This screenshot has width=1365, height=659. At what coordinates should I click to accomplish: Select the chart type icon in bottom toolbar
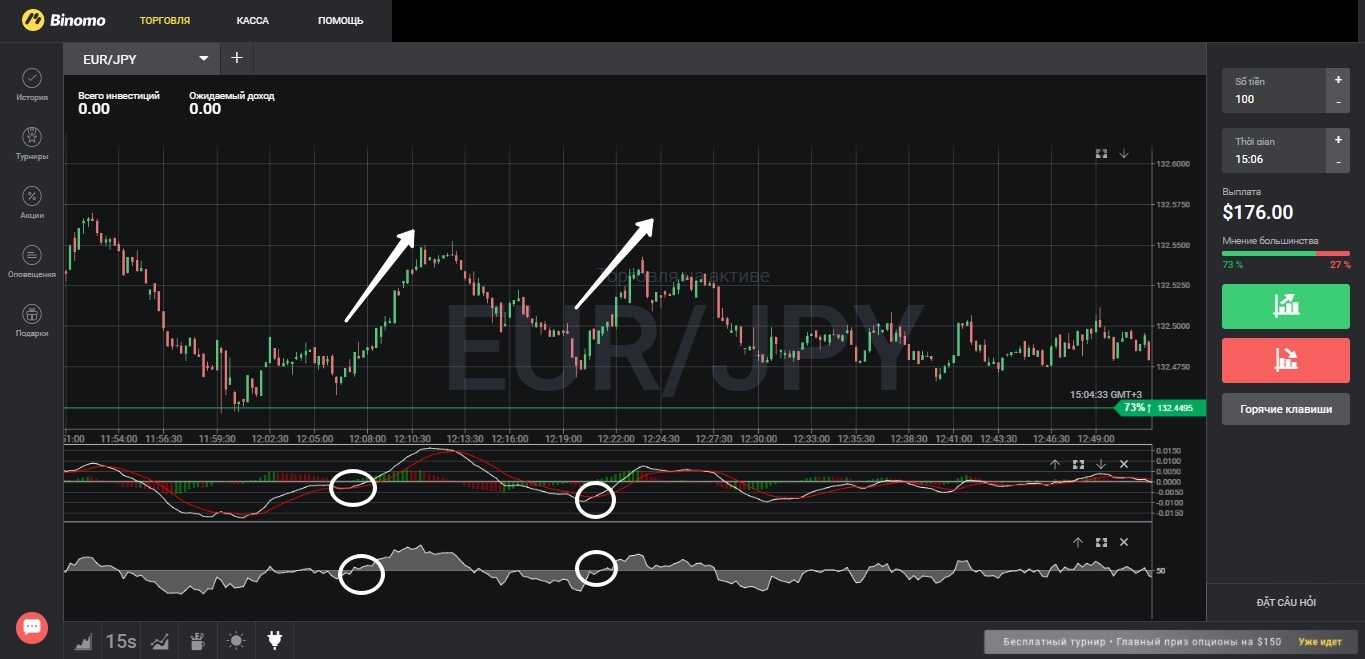point(84,641)
